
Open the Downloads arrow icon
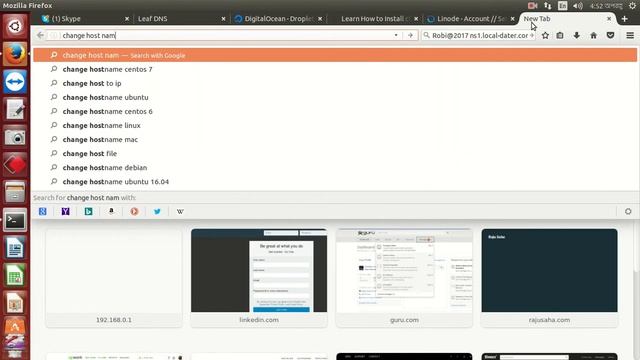577,36
